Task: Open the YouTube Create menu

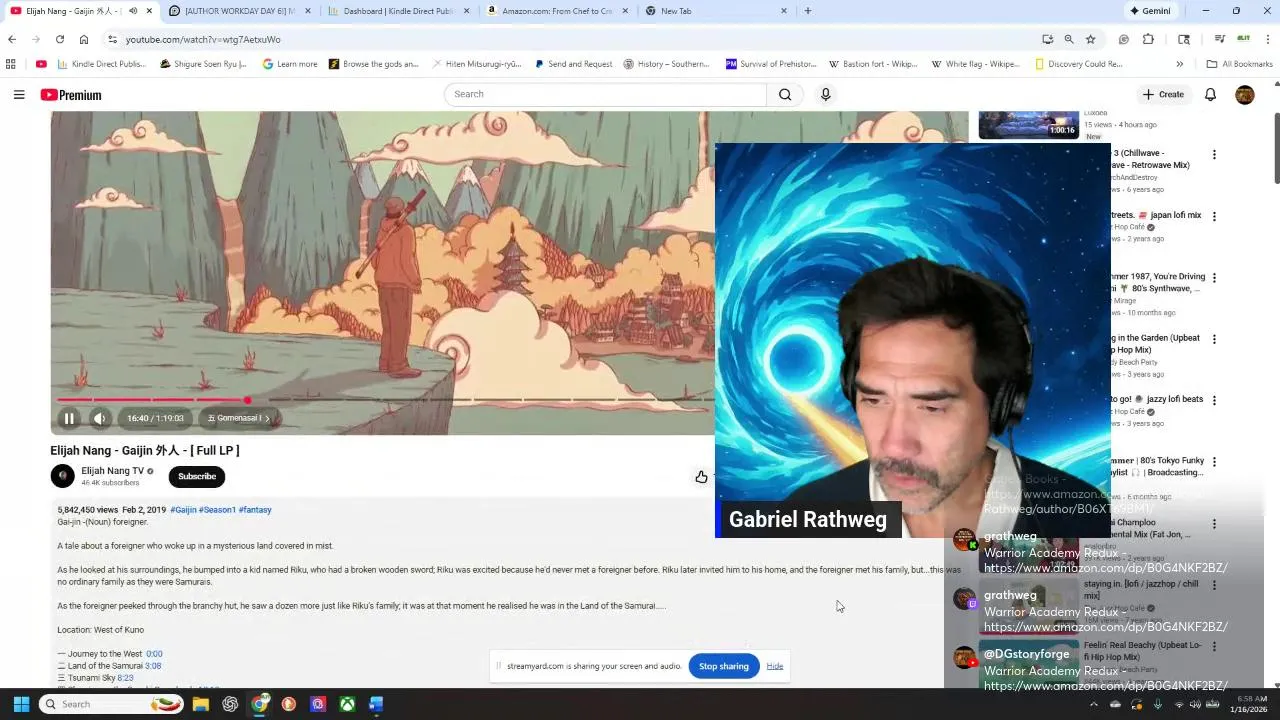Action: point(1163,94)
